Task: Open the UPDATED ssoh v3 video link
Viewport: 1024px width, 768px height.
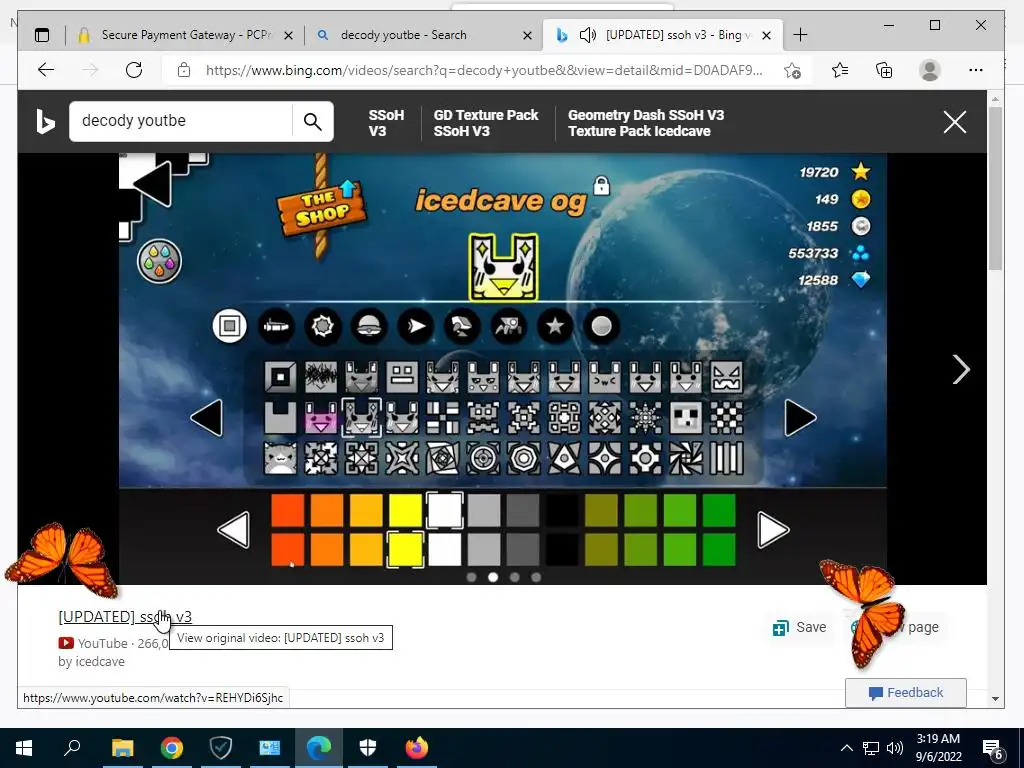Action: coord(125,616)
